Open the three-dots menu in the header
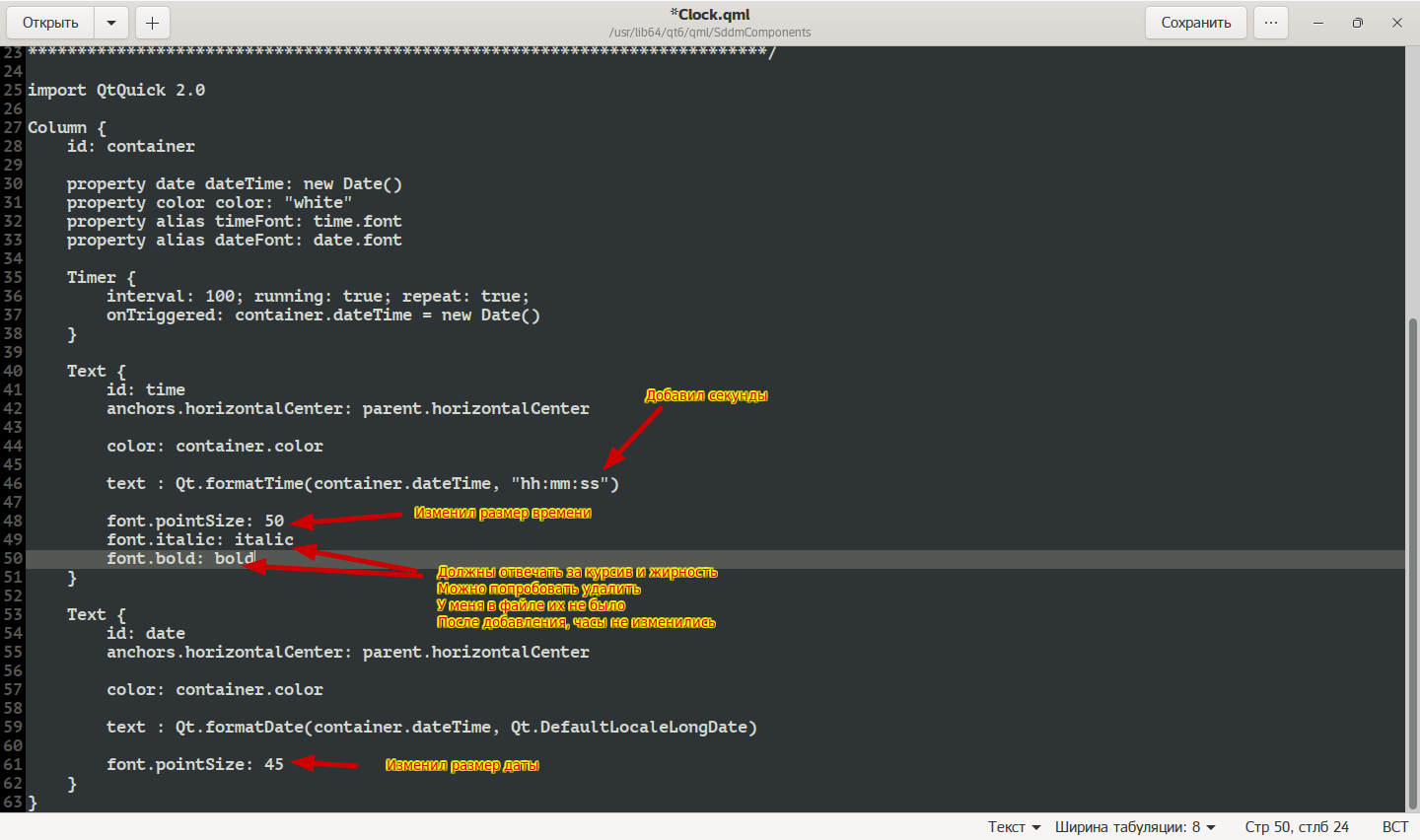This screenshot has height=840, width=1420. pyautogui.click(x=1271, y=23)
